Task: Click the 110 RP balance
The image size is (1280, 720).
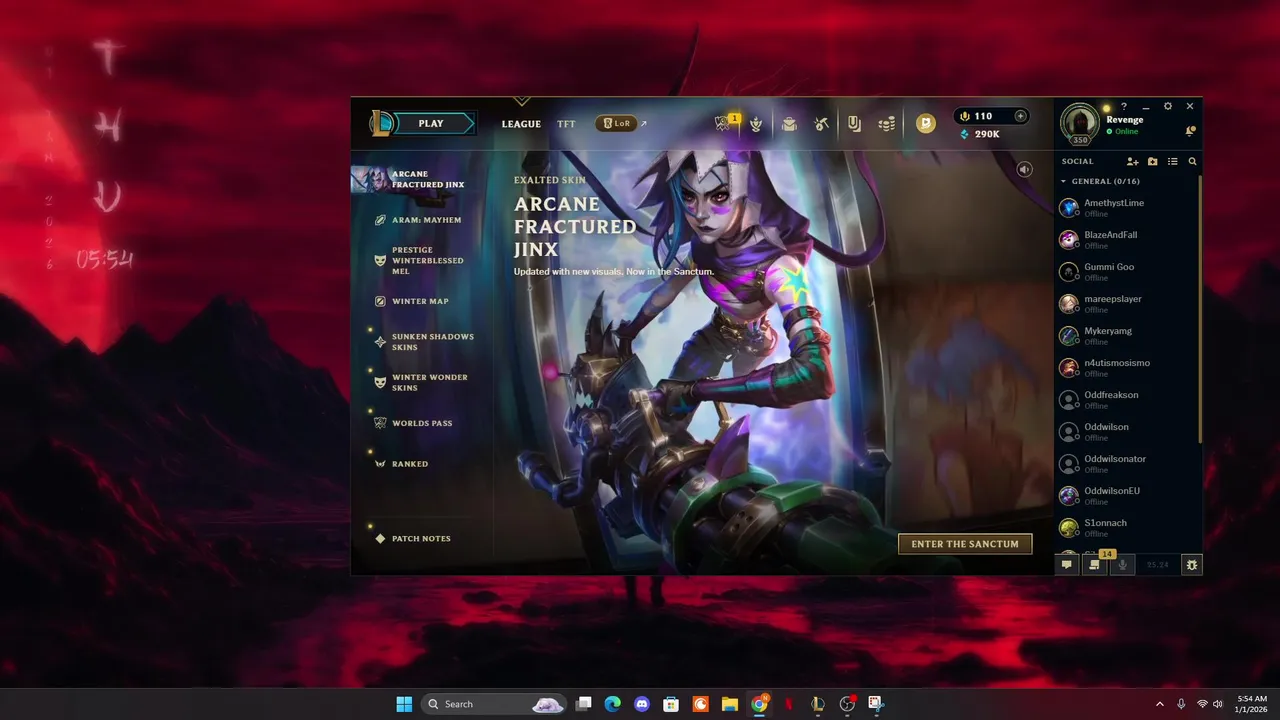Action: click(976, 116)
